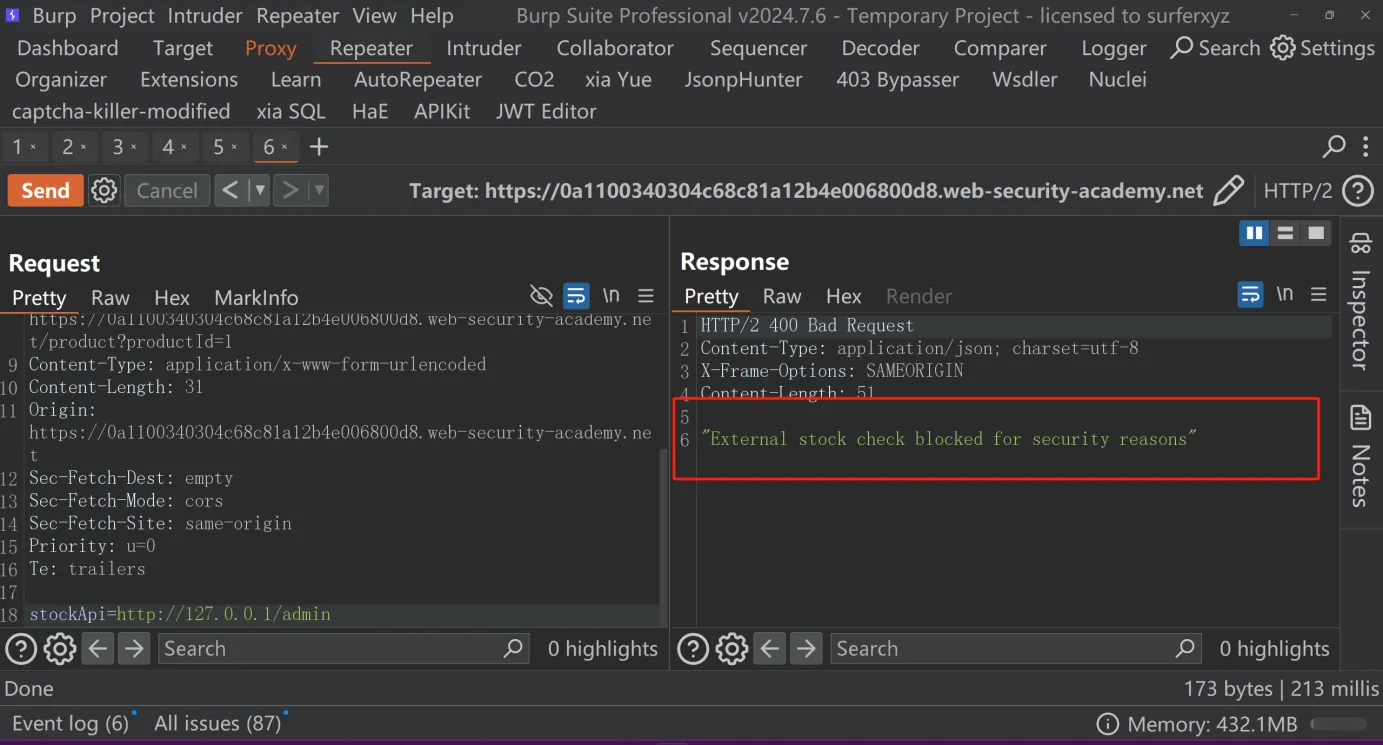Open Request panel hamburger menu
The height and width of the screenshot is (745, 1383).
tap(646, 296)
